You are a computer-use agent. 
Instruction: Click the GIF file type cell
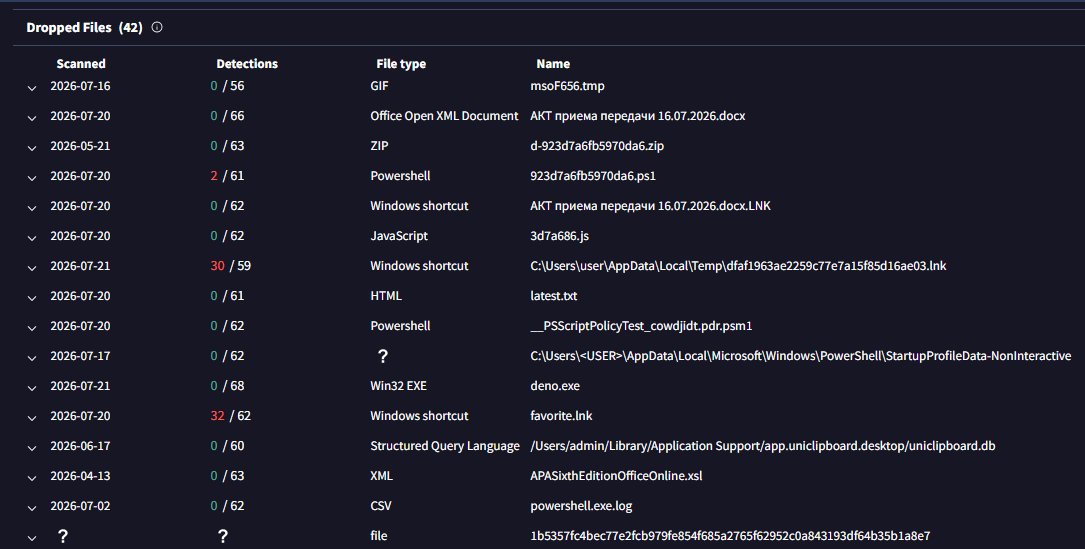pos(379,86)
